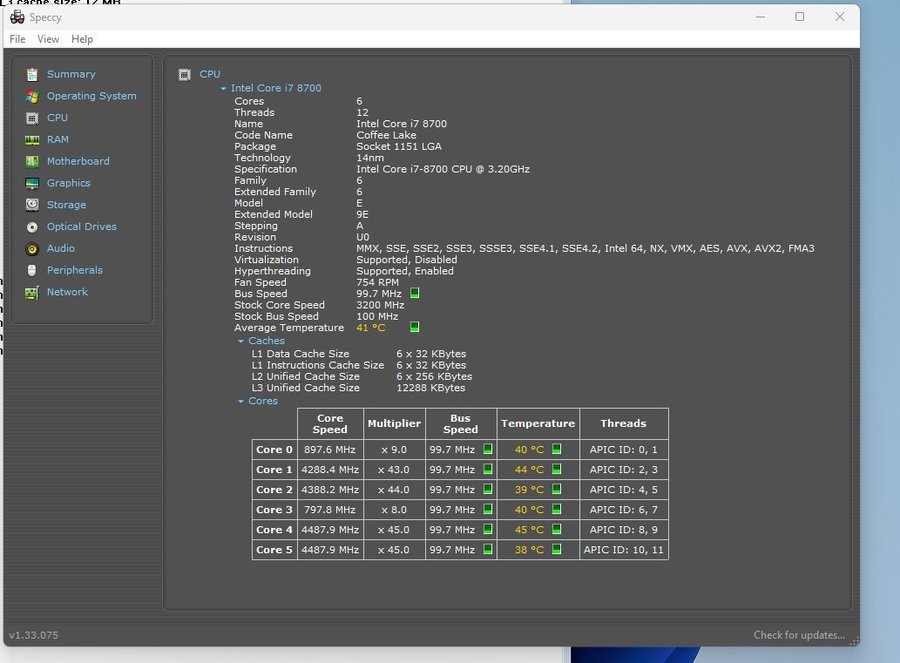Open the View menu
Image resolution: width=900 pixels, height=663 pixels.
click(x=48, y=39)
